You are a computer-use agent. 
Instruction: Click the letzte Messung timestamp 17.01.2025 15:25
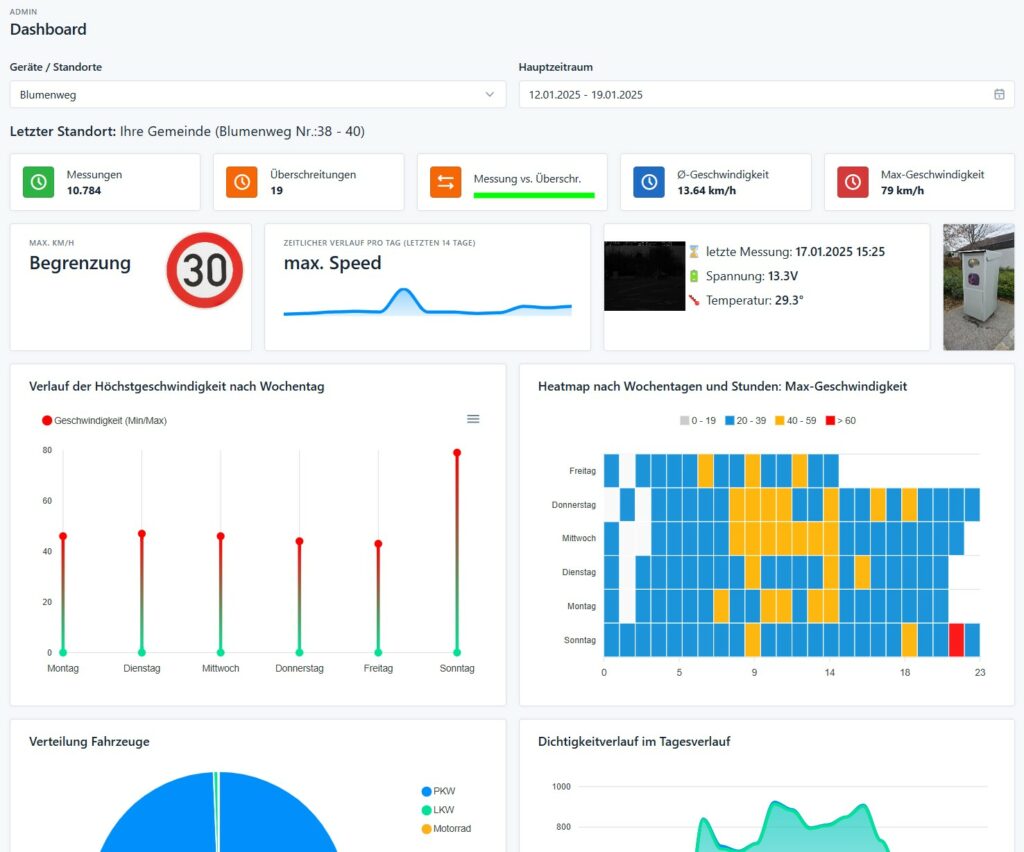[840, 251]
